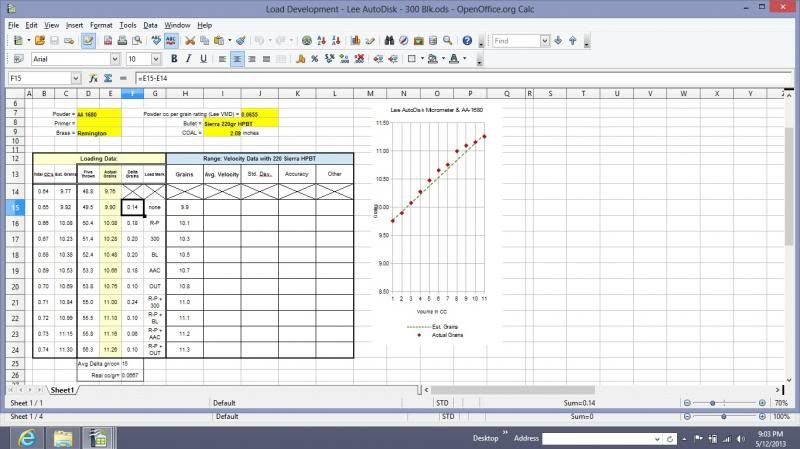800x449 pixels.
Task: Expand the Arial font name dropdown
Action: click(x=115, y=59)
